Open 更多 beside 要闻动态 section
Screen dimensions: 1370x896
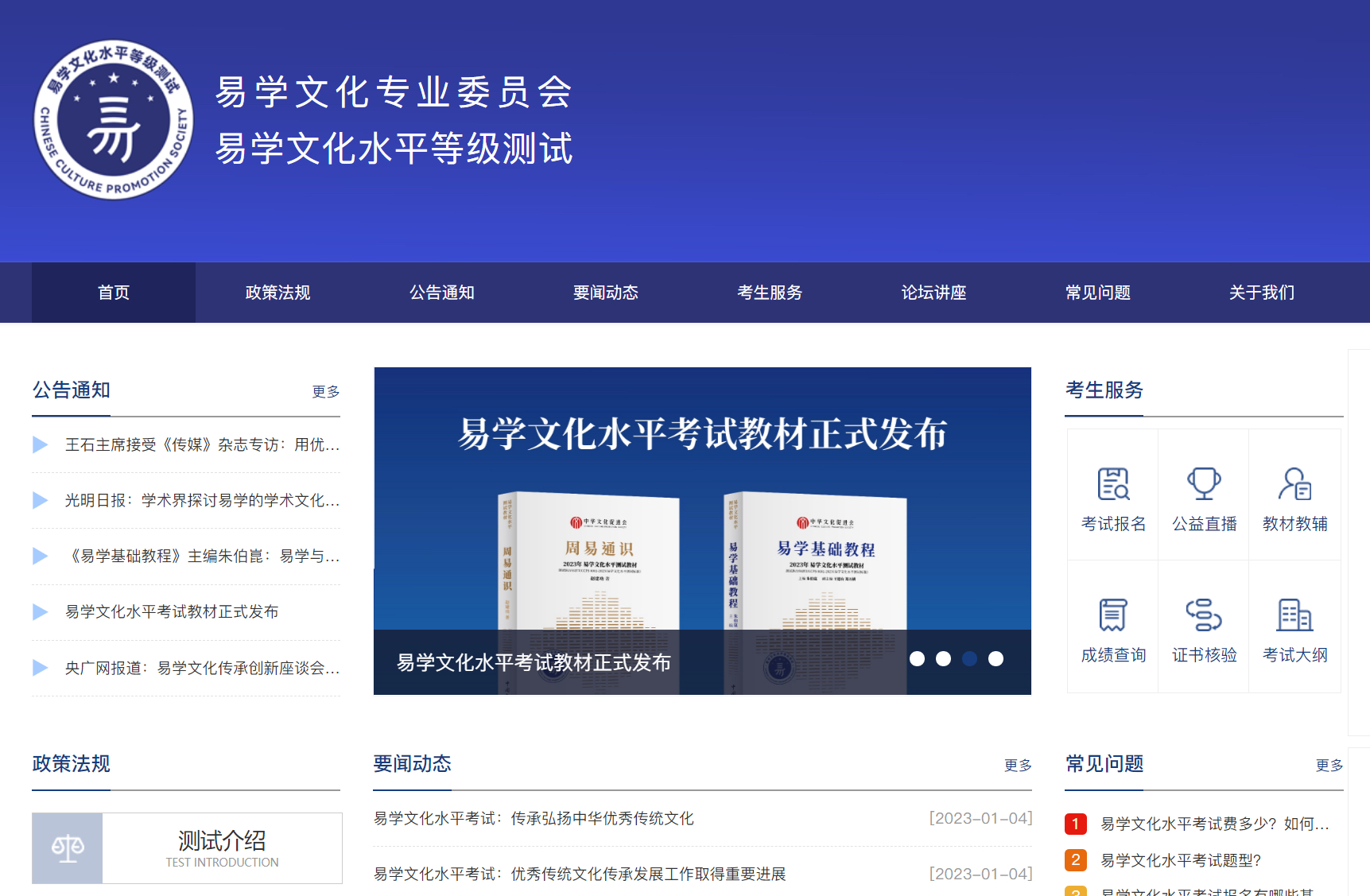pos(1018,765)
